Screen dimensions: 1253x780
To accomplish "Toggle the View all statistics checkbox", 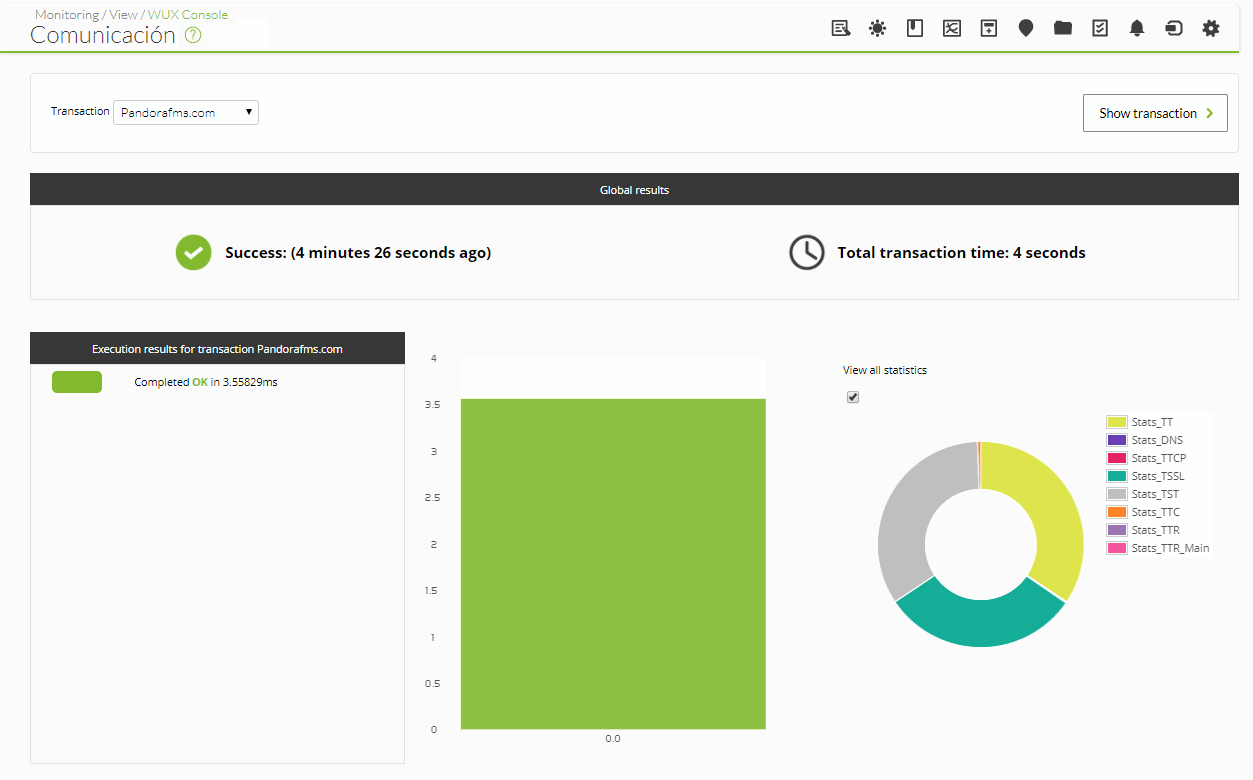I will point(853,397).
